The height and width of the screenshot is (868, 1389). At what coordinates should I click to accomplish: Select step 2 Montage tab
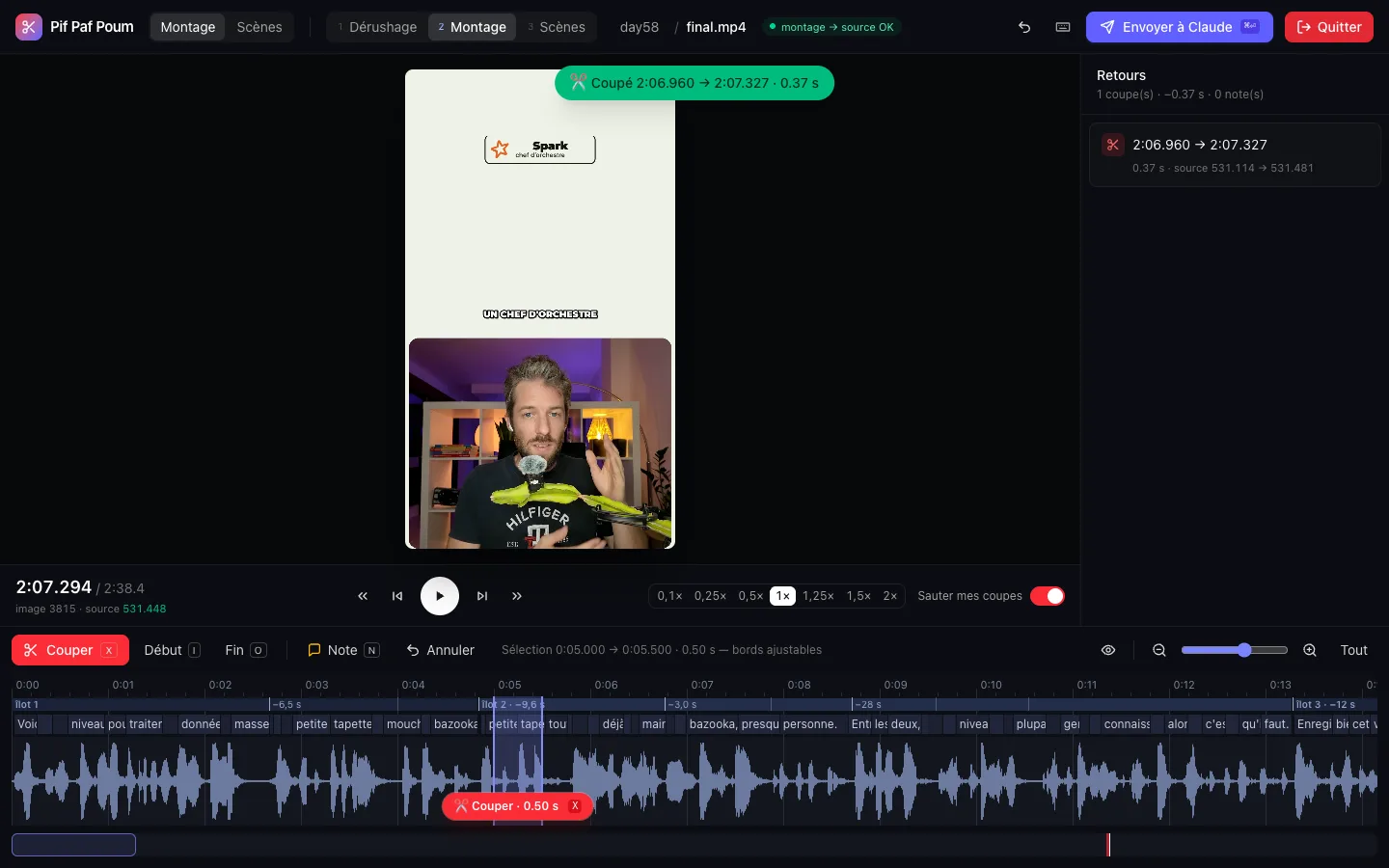pyautogui.click(x=472, y=27)
